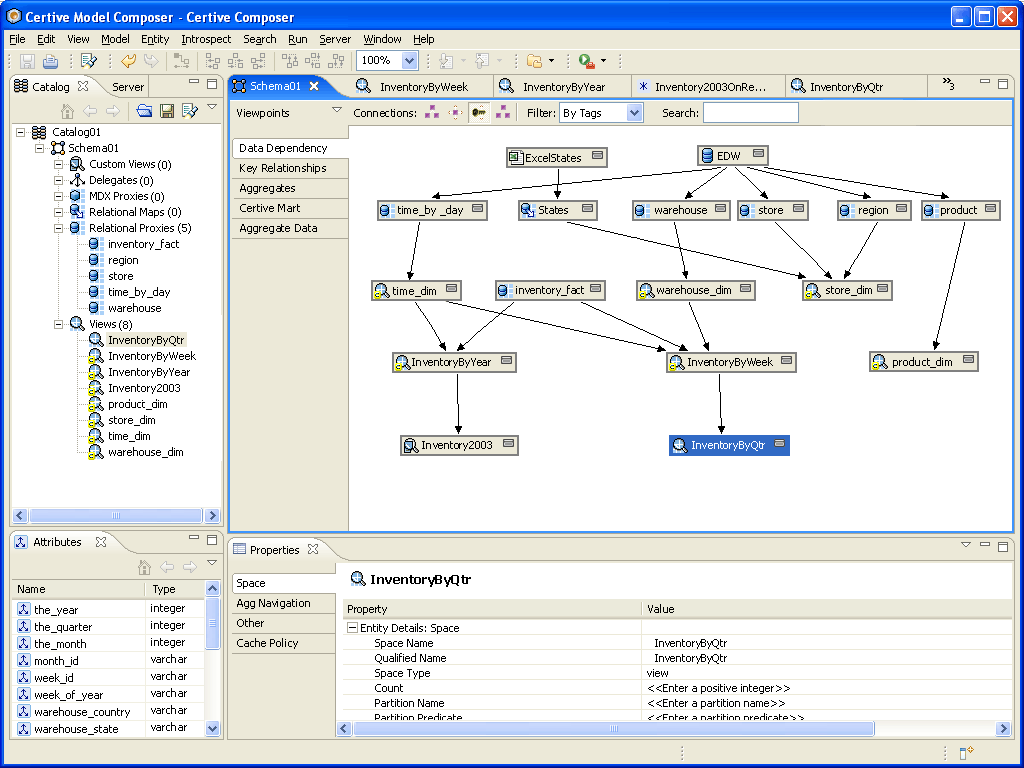Select inventory_fact in catalog tree

coord(143,244)
